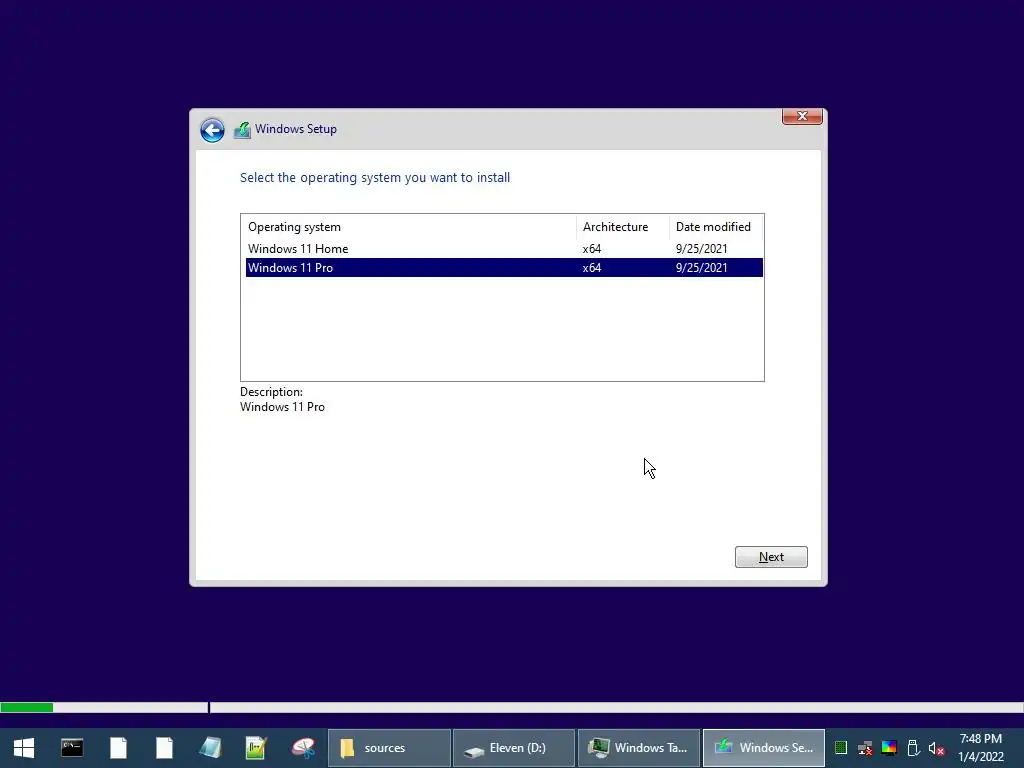Click the second blank document taskbar icon
The width and height of the screenshot is (1024, 768).
click(165, 748)
